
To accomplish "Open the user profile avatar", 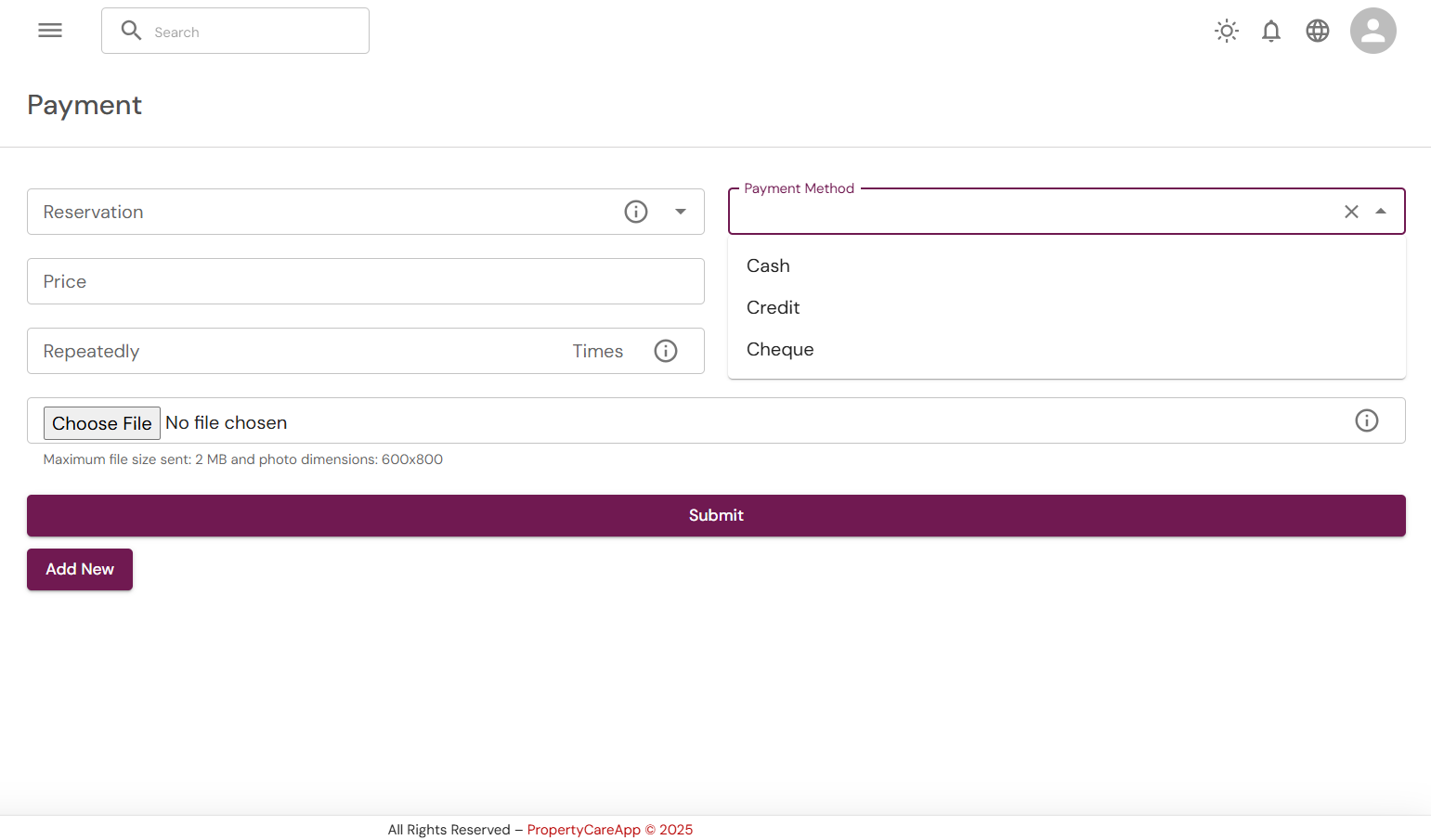I will point(1372,31).
